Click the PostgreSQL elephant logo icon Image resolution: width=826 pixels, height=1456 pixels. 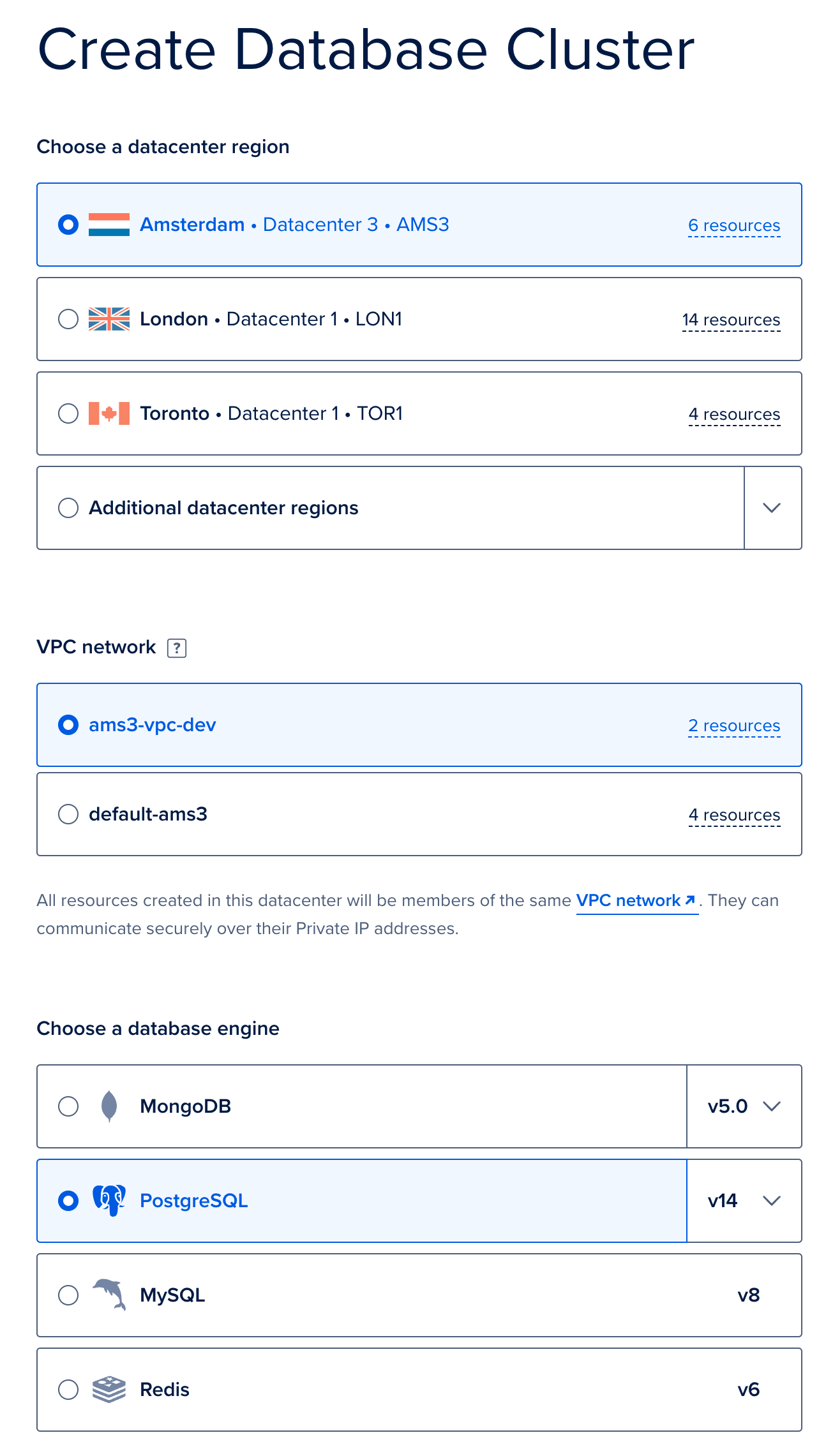click(x=109, y=1200)
